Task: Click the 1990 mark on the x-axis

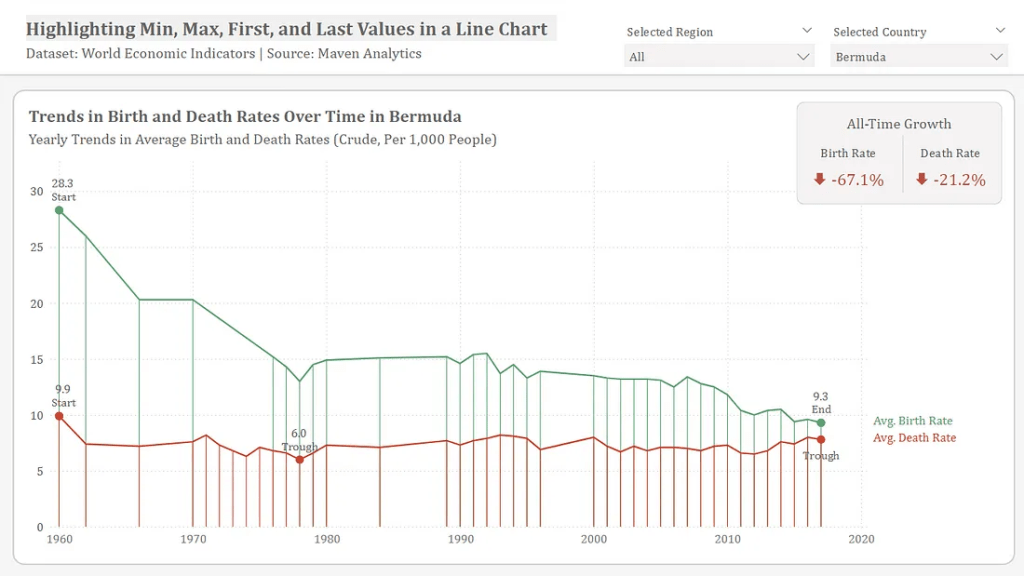Action: (461, 539)
